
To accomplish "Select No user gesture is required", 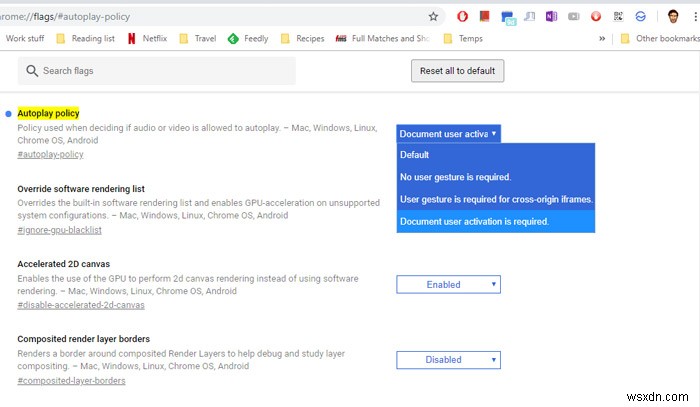I will (496, 177).
